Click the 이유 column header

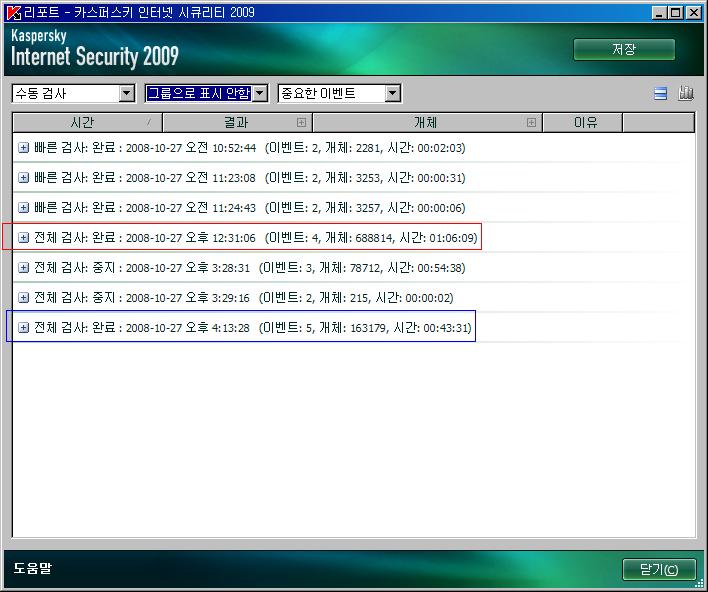(x=582, y=122)
